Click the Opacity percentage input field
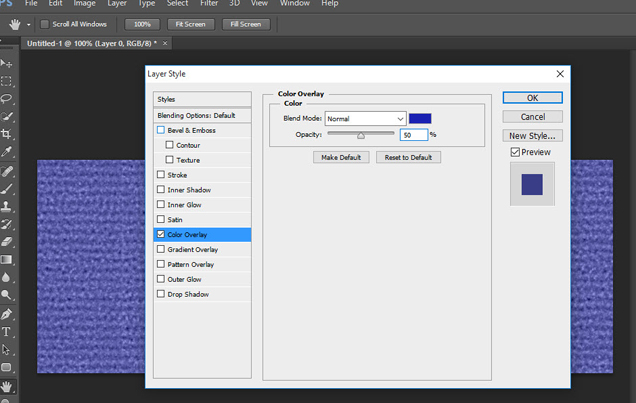The image size is (636, 403). (413, 135)
